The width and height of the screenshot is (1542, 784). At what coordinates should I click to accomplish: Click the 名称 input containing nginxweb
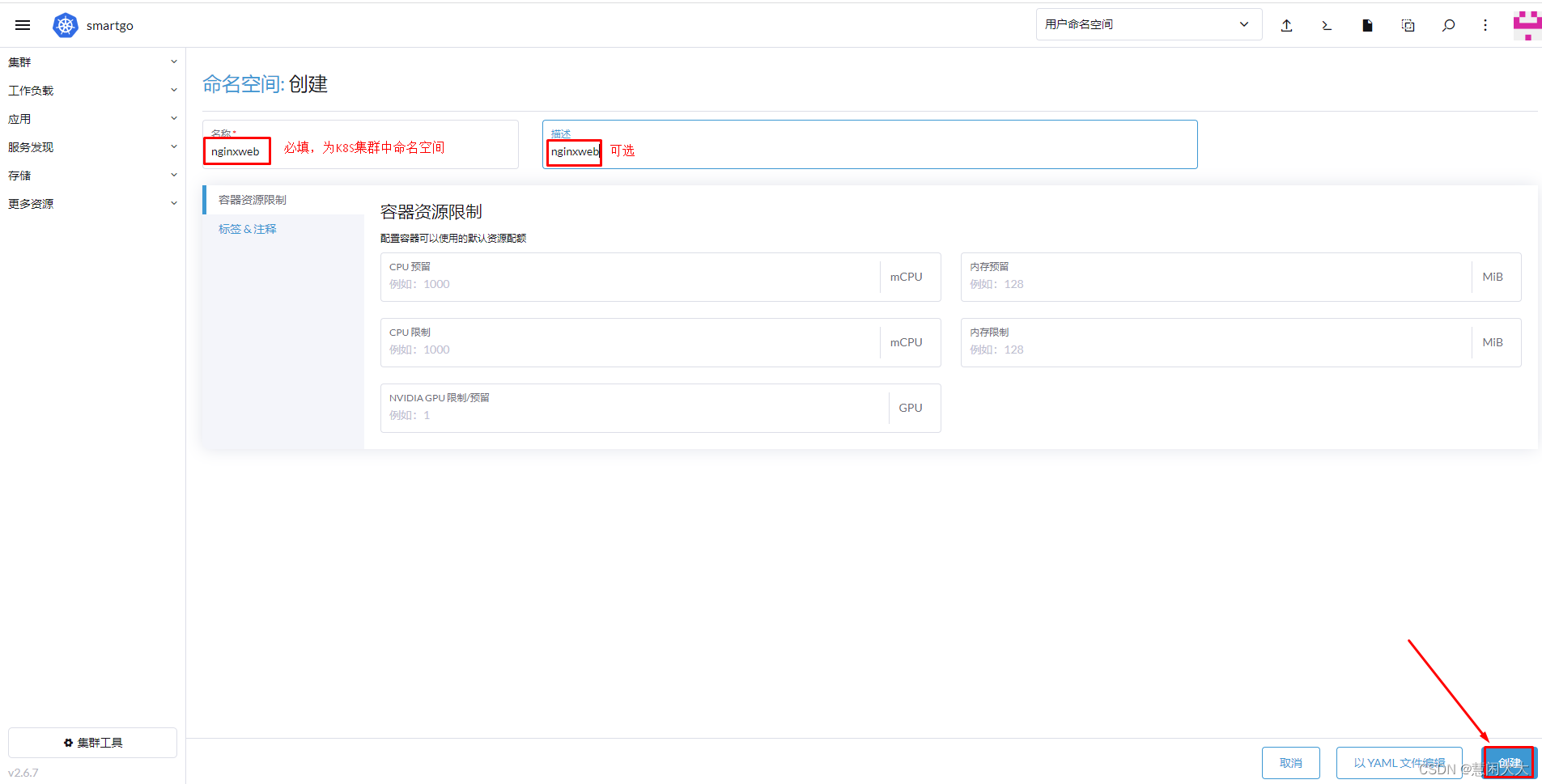click(x=360, y=144)
